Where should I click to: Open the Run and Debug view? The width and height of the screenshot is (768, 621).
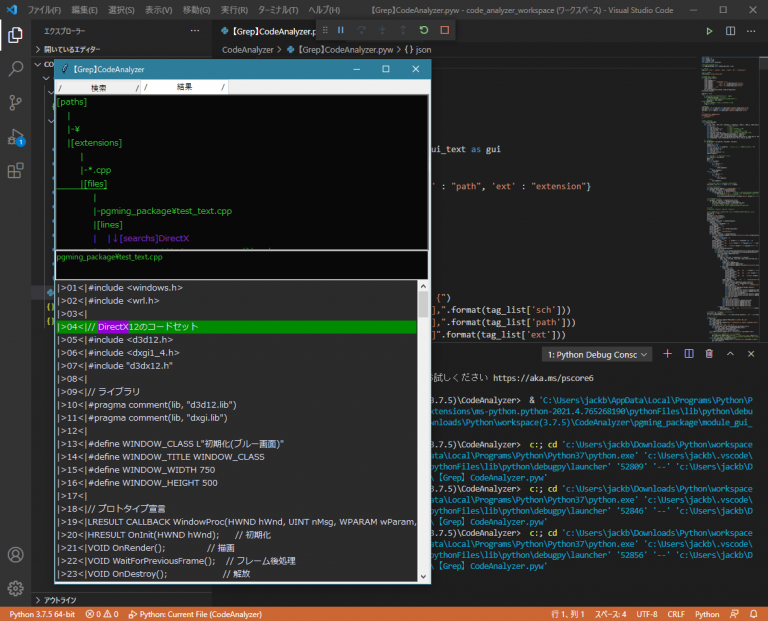tap(16, 137)
